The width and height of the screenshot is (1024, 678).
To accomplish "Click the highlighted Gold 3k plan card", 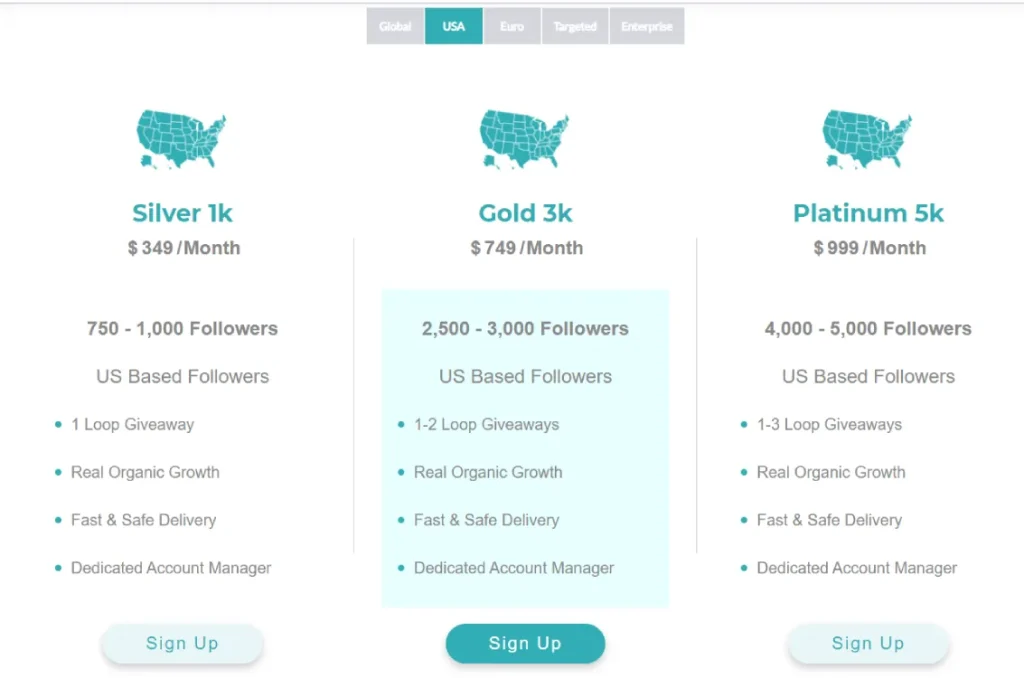I will coord(525,445).
